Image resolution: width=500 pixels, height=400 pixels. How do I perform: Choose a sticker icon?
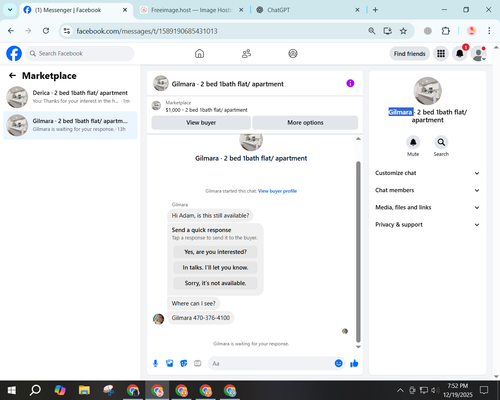tap(183, 363)
